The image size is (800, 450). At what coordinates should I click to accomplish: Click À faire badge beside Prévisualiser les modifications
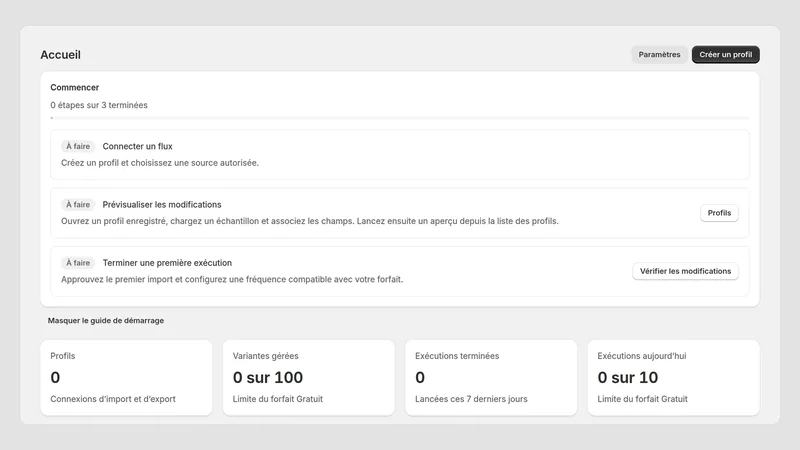[78, 205]
